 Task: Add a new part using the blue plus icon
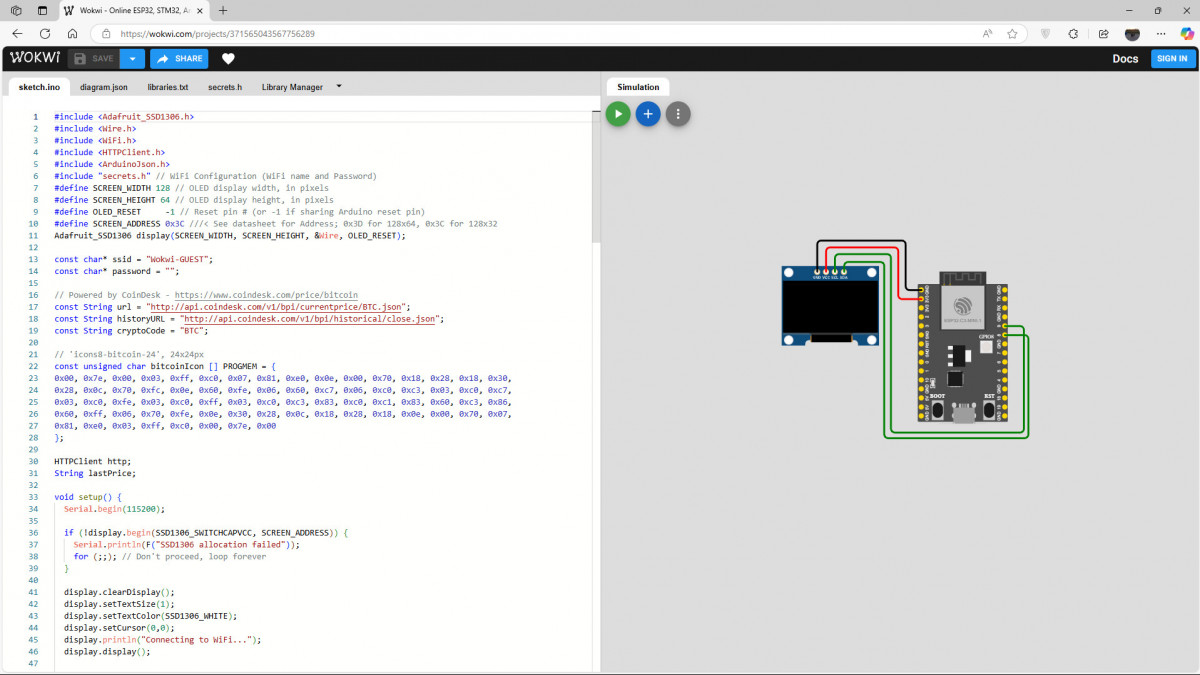(648, 114)
